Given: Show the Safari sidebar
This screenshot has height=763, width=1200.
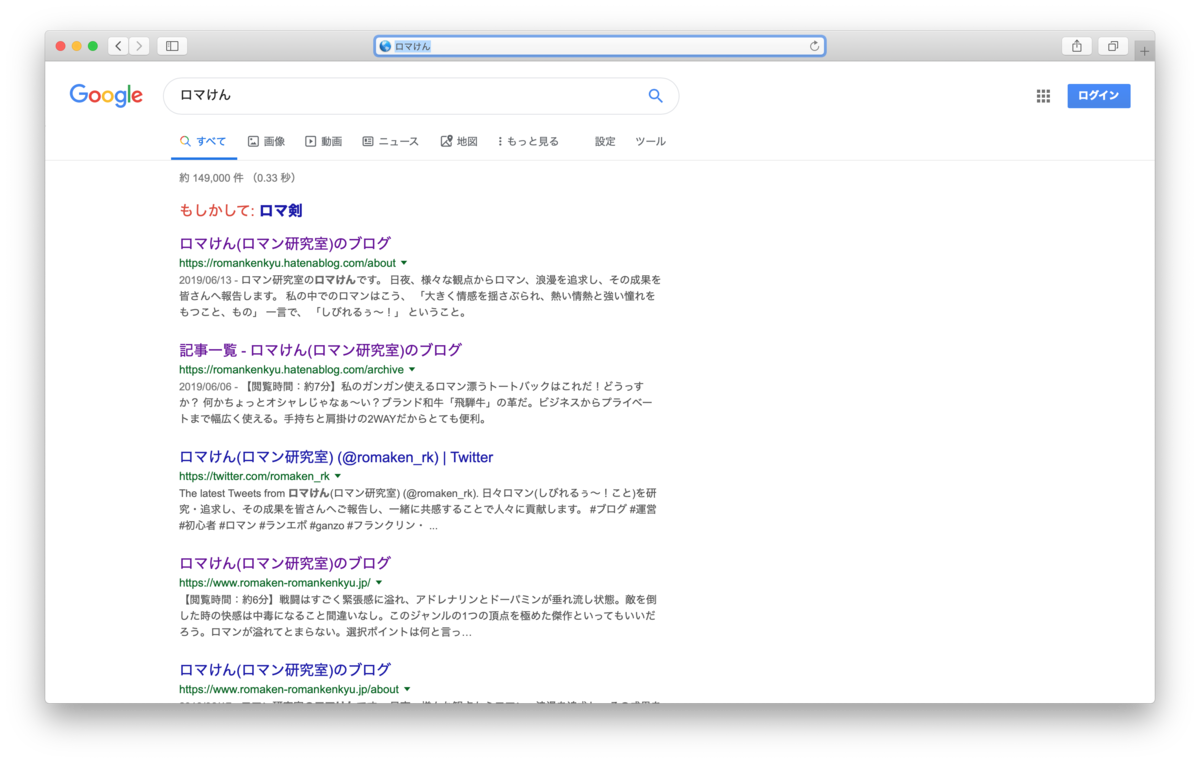Looking at the screenshot, I should [x=172, y=46].
